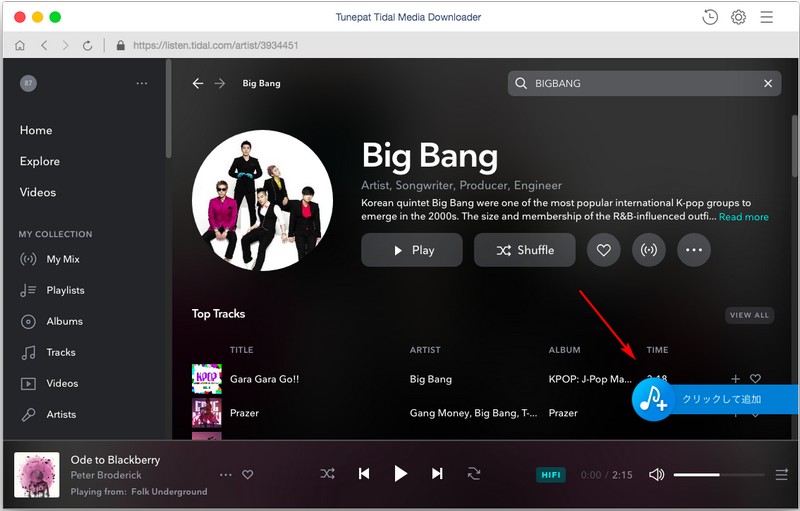
Task: Toggle repeat mode in player
Action: (x=474, y=474)
